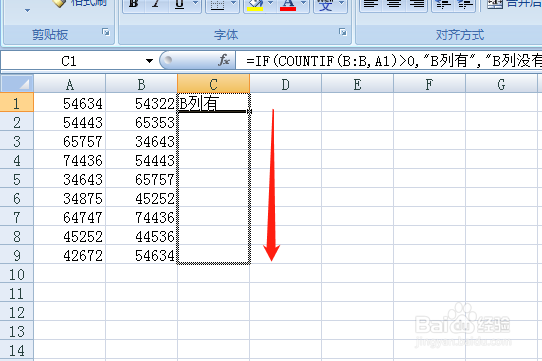Toggle Bold formatting button
The image size is (542, 361).
tap(134, 4)
